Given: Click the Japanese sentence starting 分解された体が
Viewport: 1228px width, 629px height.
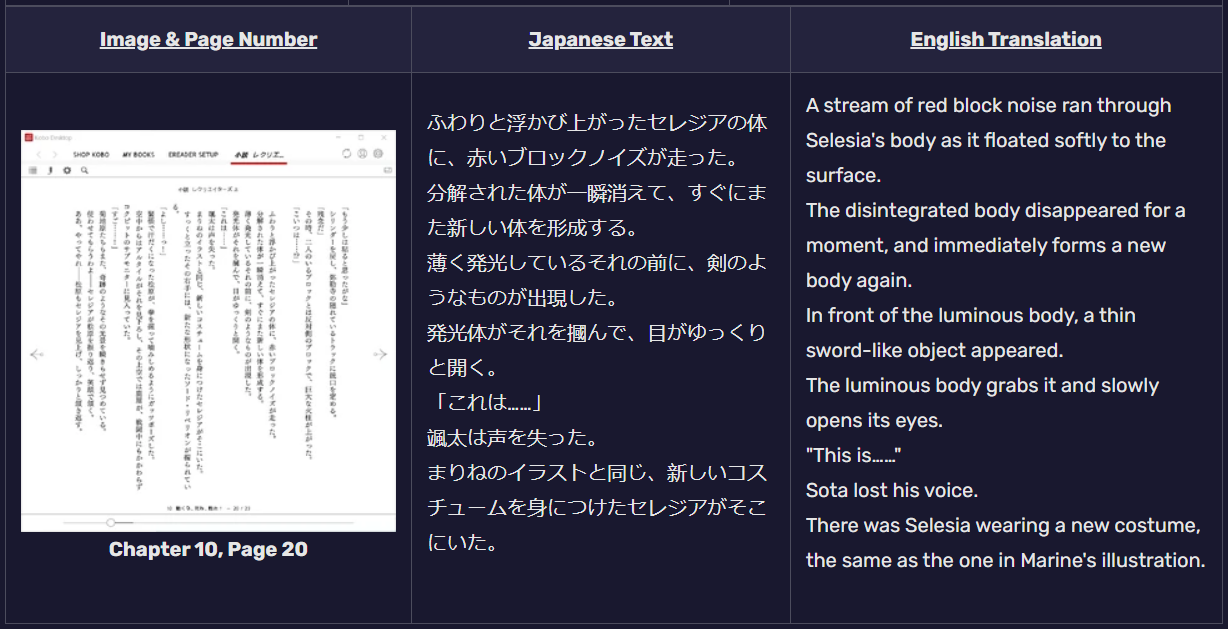Looking at the screenshot, I should pyautogui.click(x=597, y=211).
